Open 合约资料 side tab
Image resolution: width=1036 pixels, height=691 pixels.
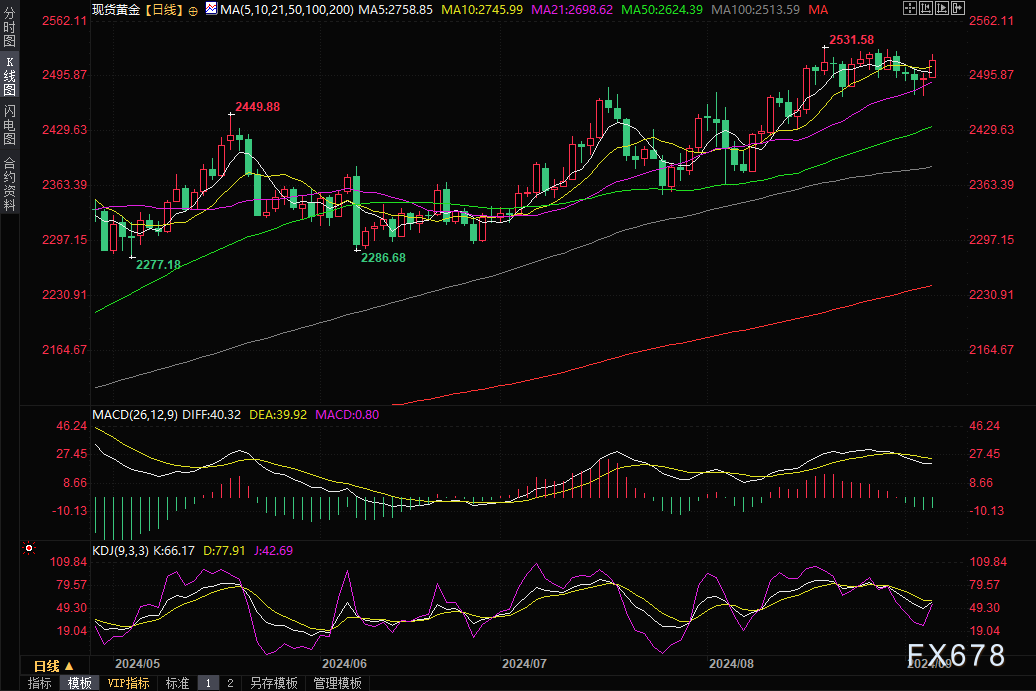tap(9, 182)
